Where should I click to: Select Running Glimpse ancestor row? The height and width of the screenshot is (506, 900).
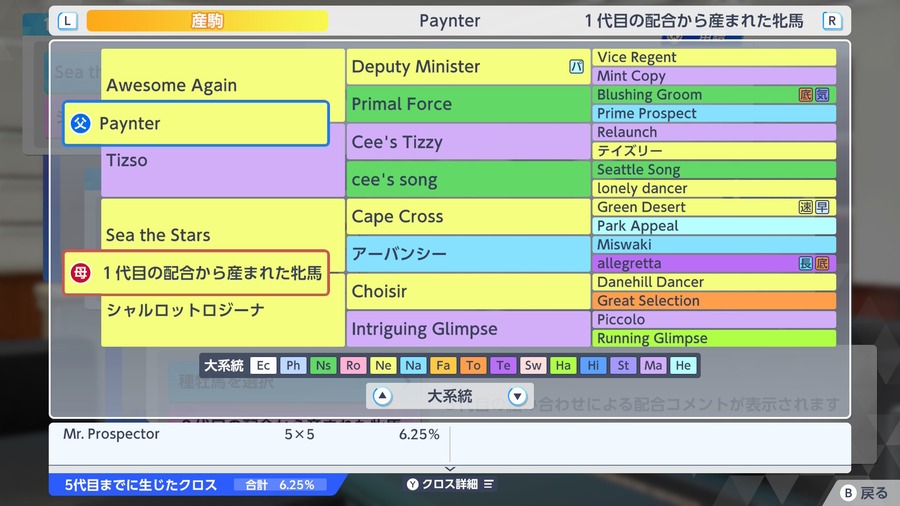pyautogui.click(x=714, y=338)
